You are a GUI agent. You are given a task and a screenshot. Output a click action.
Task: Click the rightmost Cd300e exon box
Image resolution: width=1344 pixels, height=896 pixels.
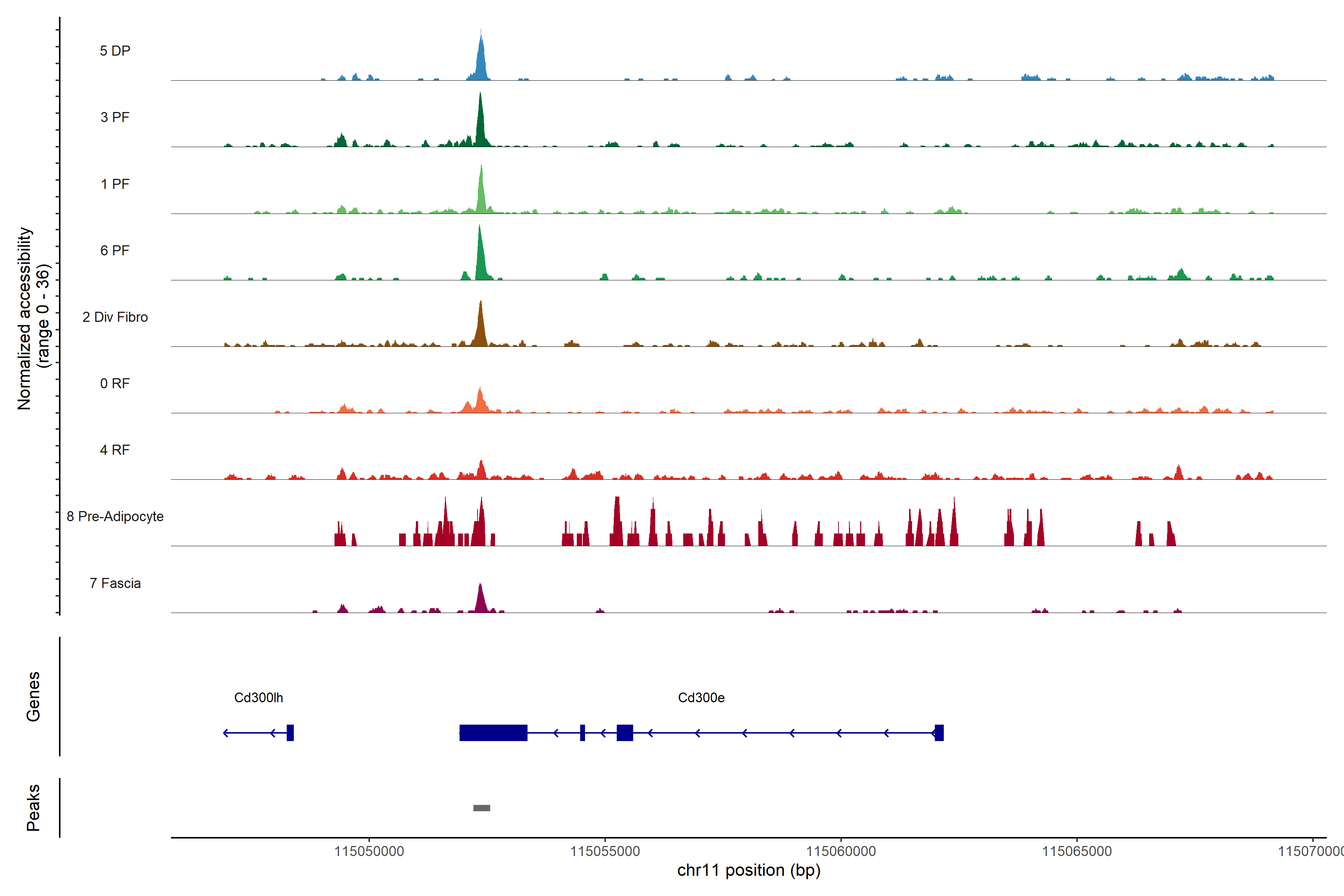click(939, 732)
